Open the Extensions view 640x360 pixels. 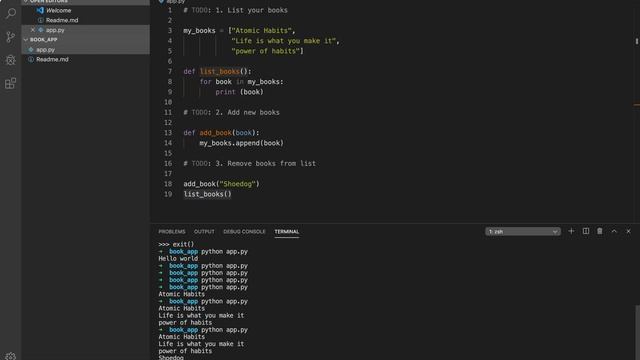[x=11, y=83]
